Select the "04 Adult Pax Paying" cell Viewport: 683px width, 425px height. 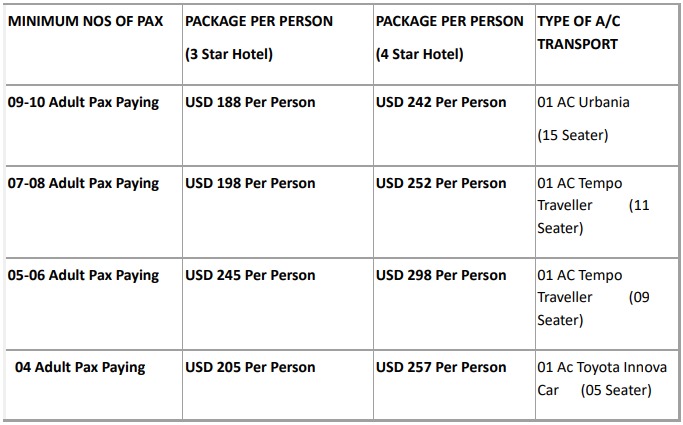coord(80,367)
